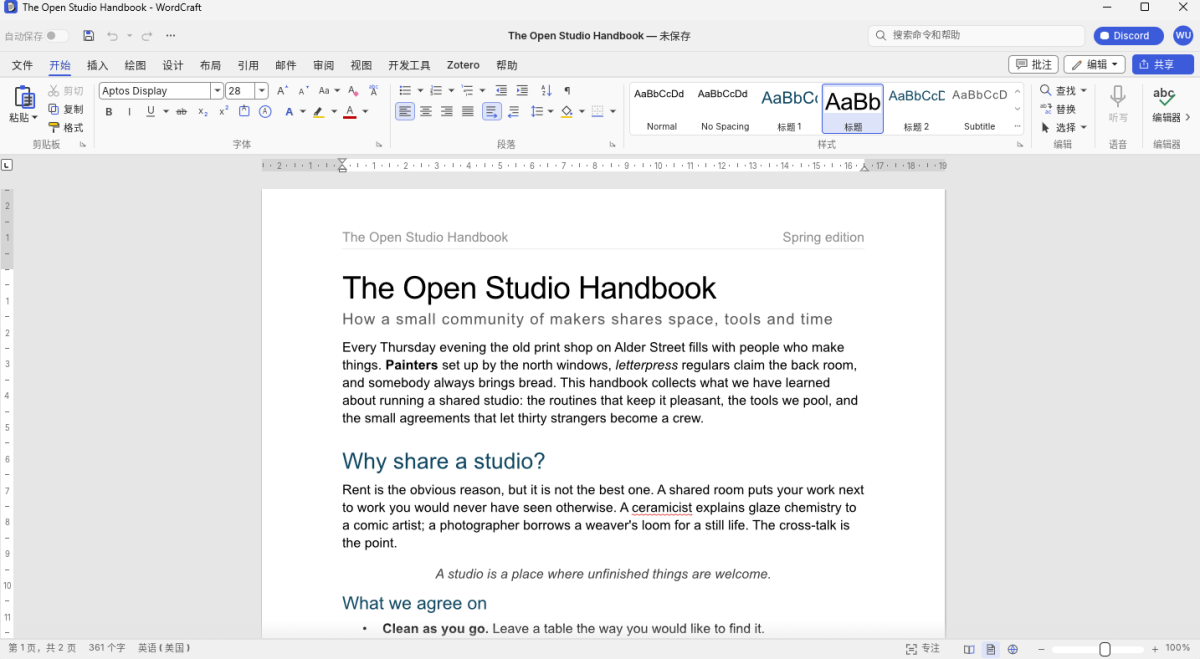Copy selection with the 复制 button

pos(66,109)
